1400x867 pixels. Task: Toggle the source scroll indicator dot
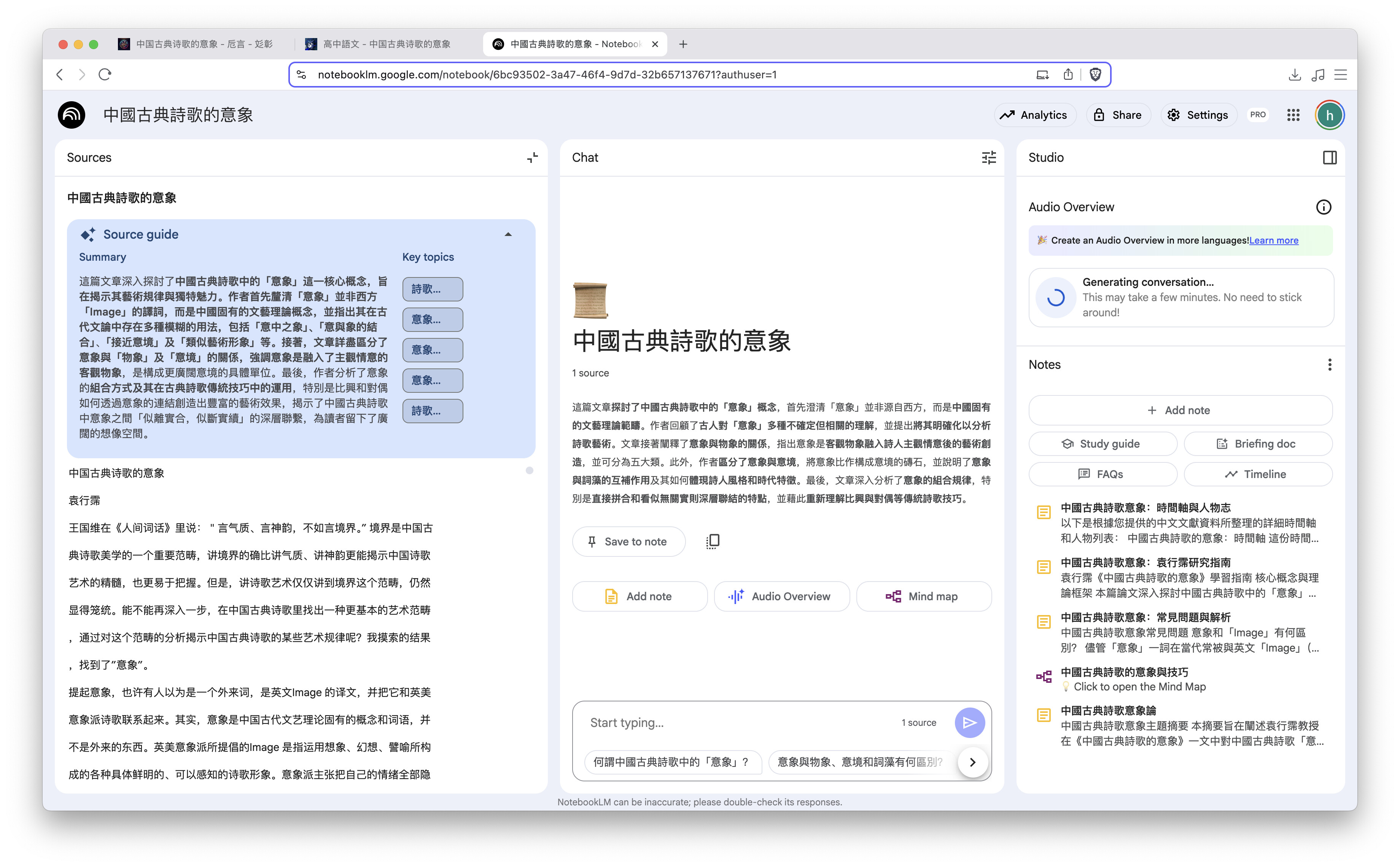pos(529,470)
